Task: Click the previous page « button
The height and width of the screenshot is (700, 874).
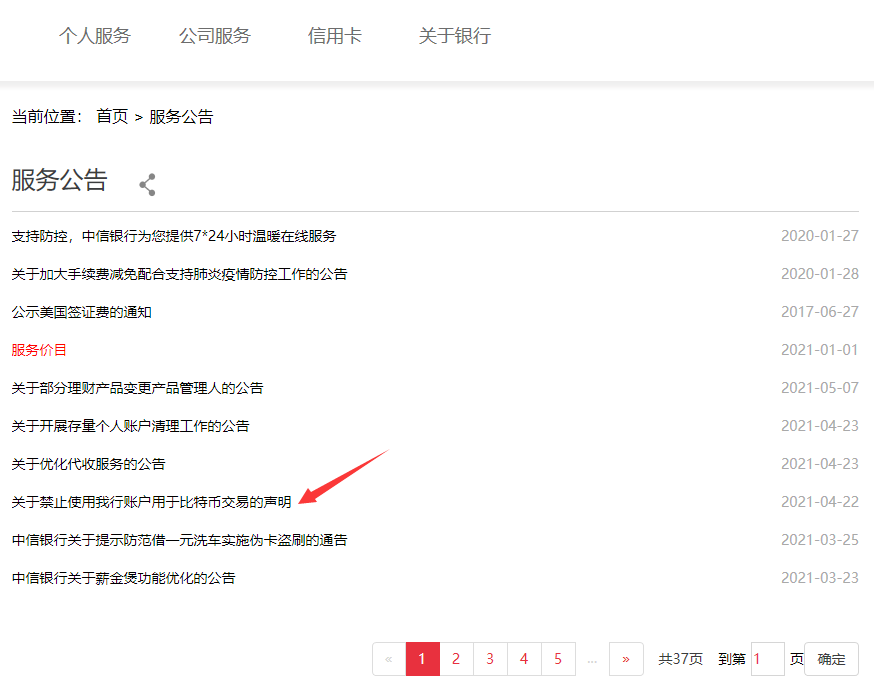Action: point(389,659)
